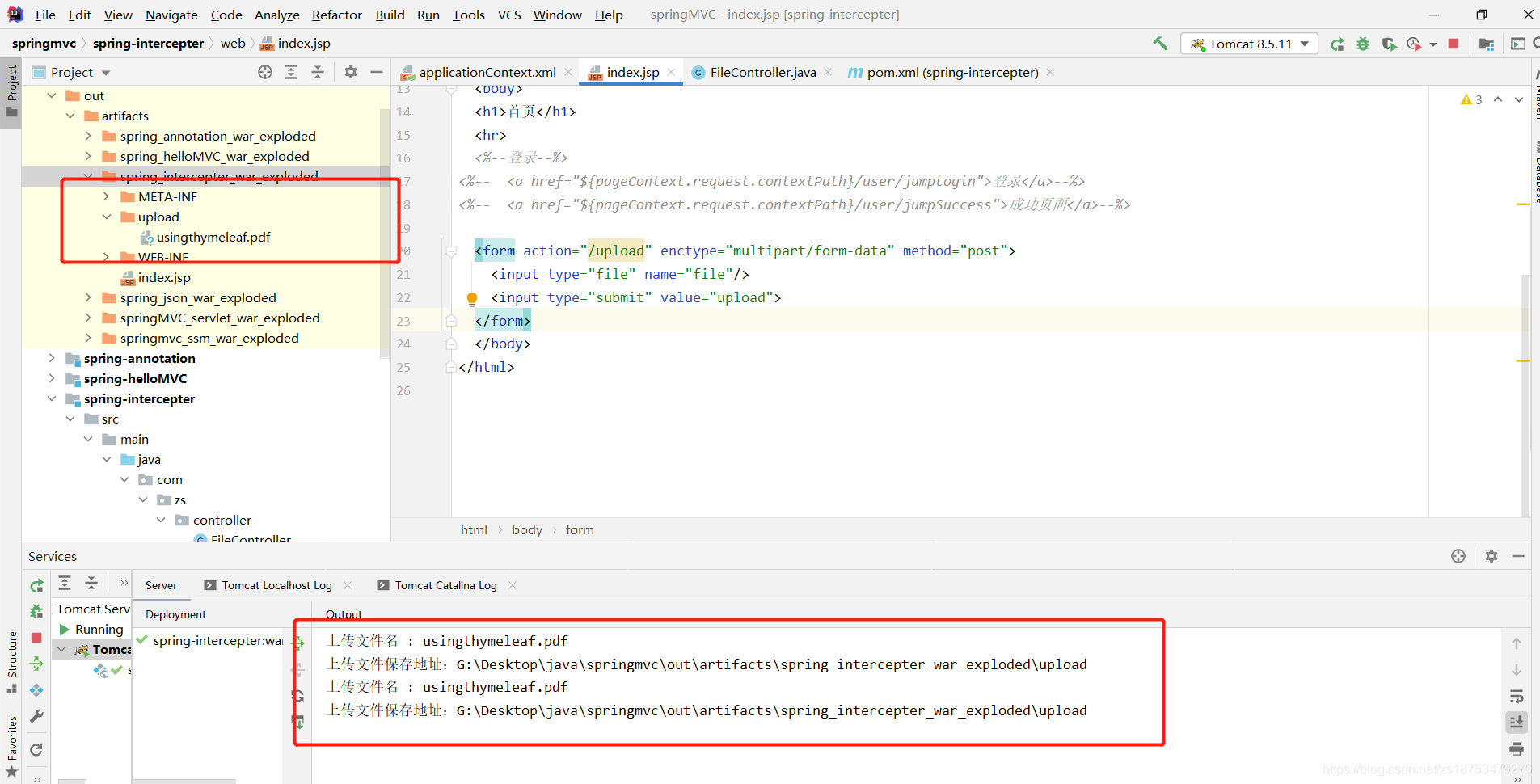Go to next highlighted error arrow

coord(1519,99)
